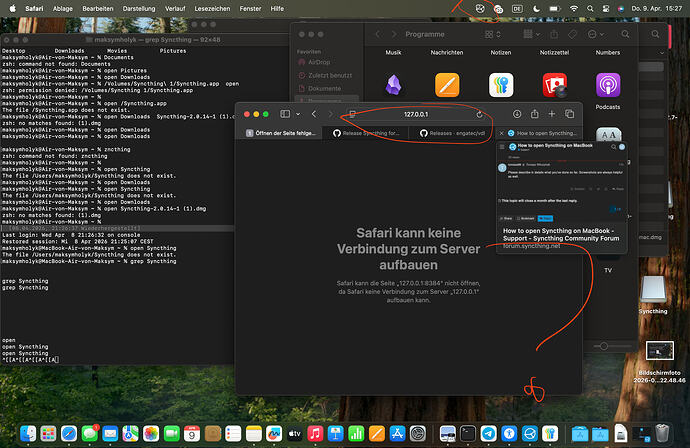The width and height of the screenshot is (690, 448).
Task: Open Terminal from the Dock
Action: tap(468, 434)
